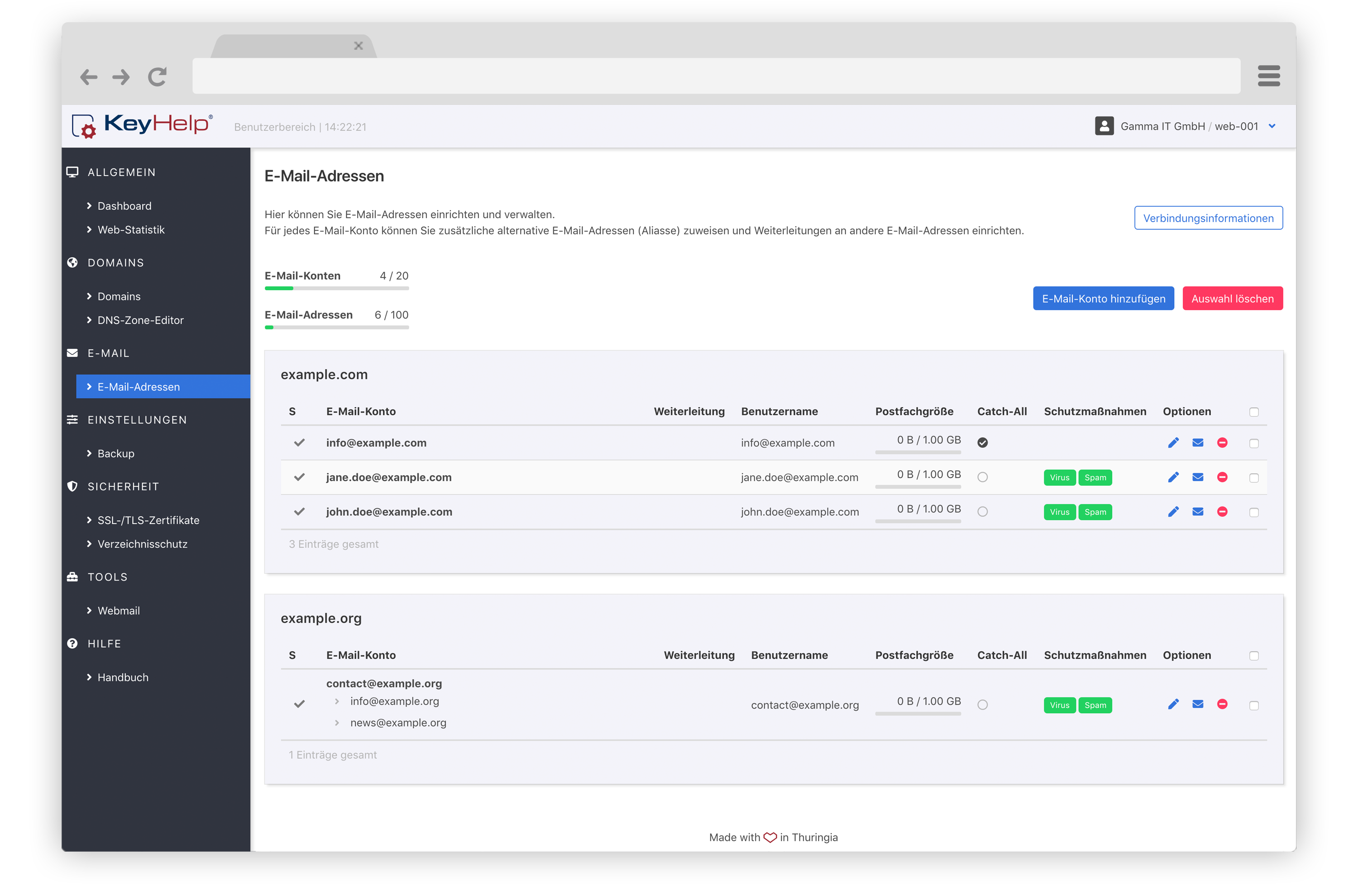
Task: Open the E-Mail section icon in sidebar
Action: click(x=72, y=353)
